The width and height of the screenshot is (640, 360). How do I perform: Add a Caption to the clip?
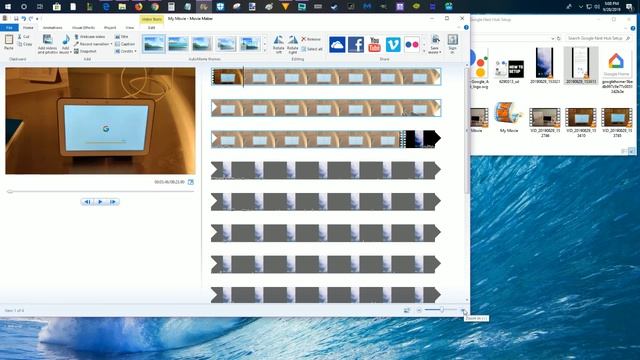coord(125,44)
